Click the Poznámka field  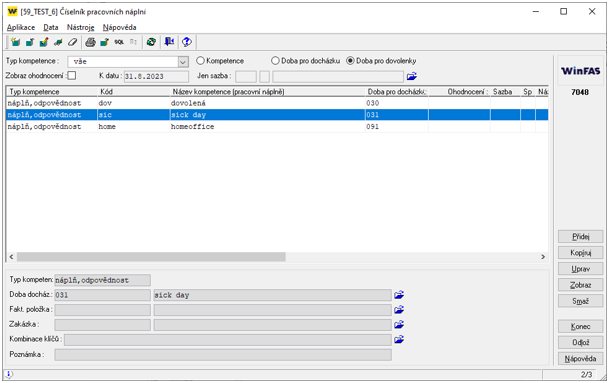click(223, 355)
